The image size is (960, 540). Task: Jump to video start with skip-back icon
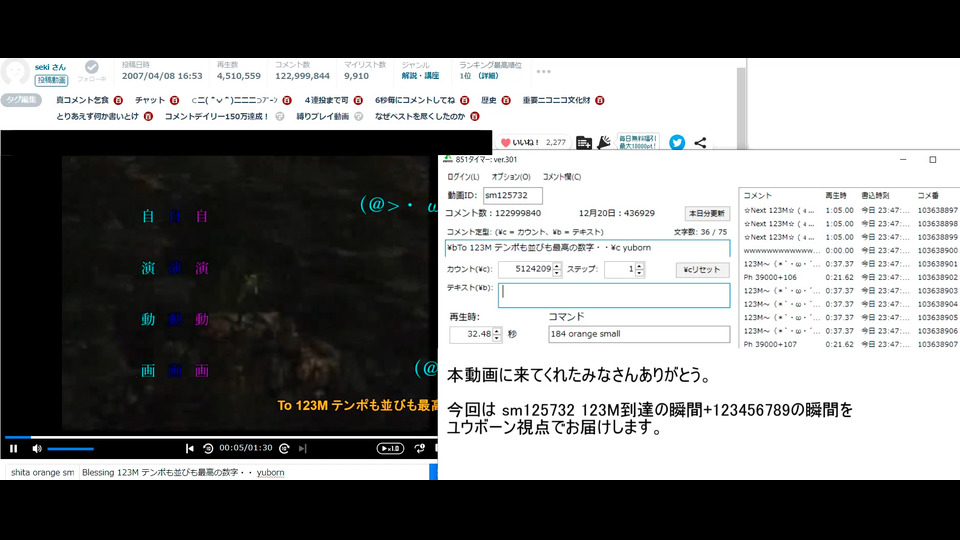click(x=190, y=449)
